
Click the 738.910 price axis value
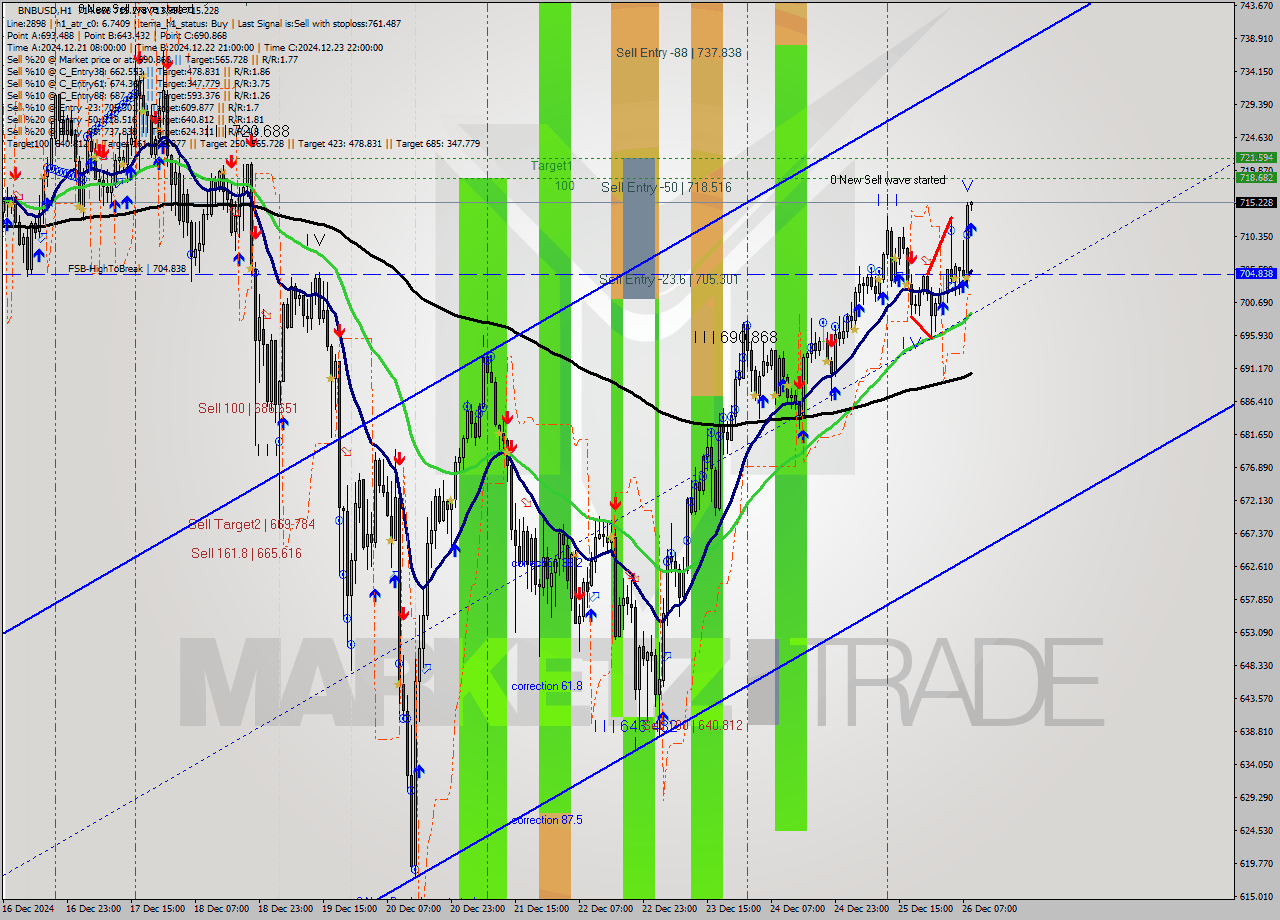coord(1256,39)
